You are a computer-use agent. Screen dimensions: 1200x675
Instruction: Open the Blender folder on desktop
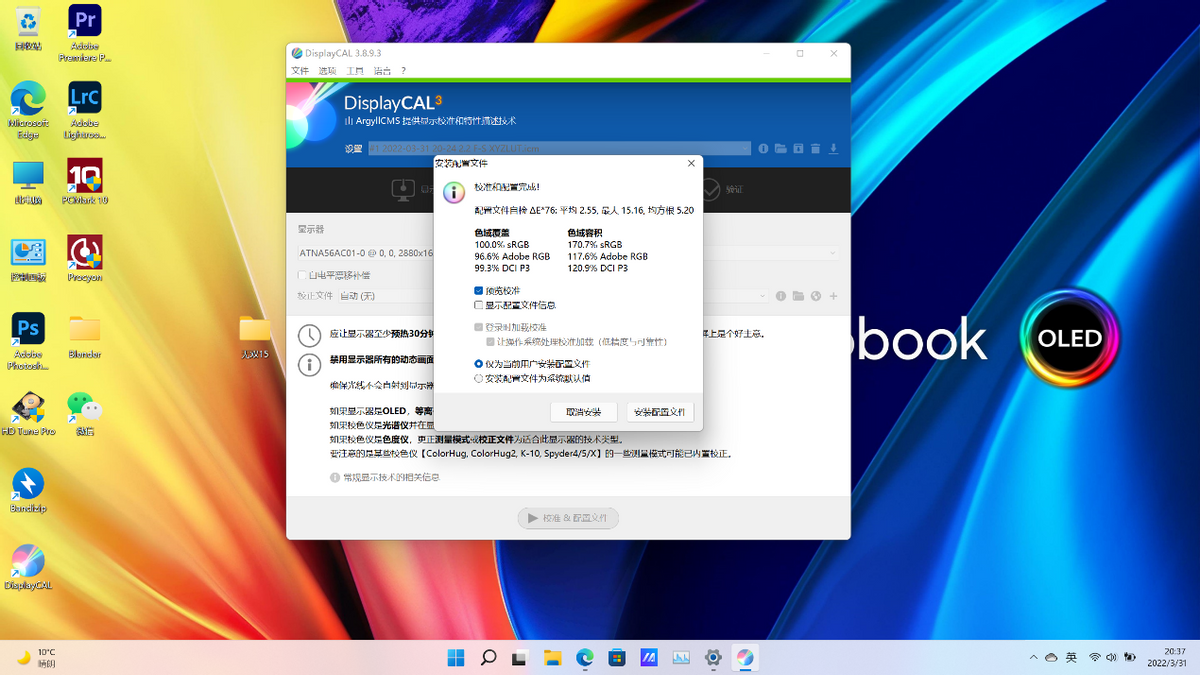85,336
